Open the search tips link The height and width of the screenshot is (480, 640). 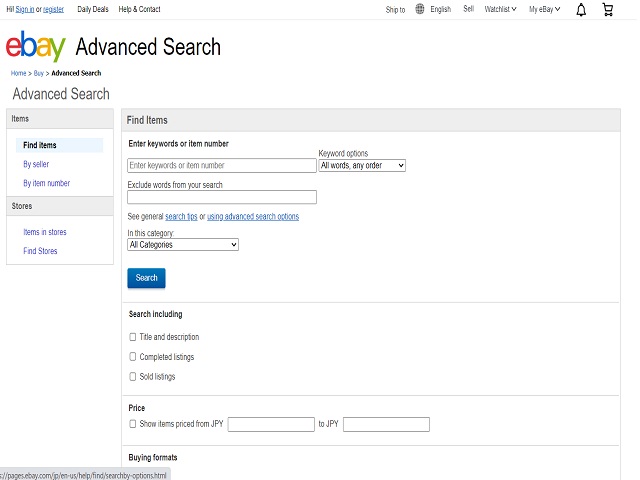point(181,216)
